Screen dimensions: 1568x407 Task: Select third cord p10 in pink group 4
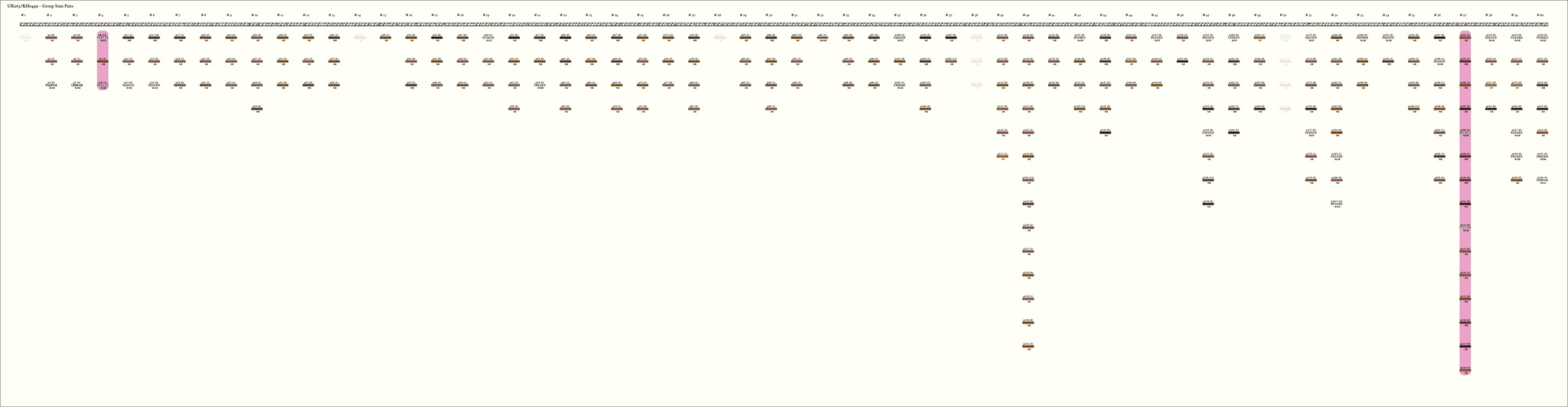pos(103,85)
